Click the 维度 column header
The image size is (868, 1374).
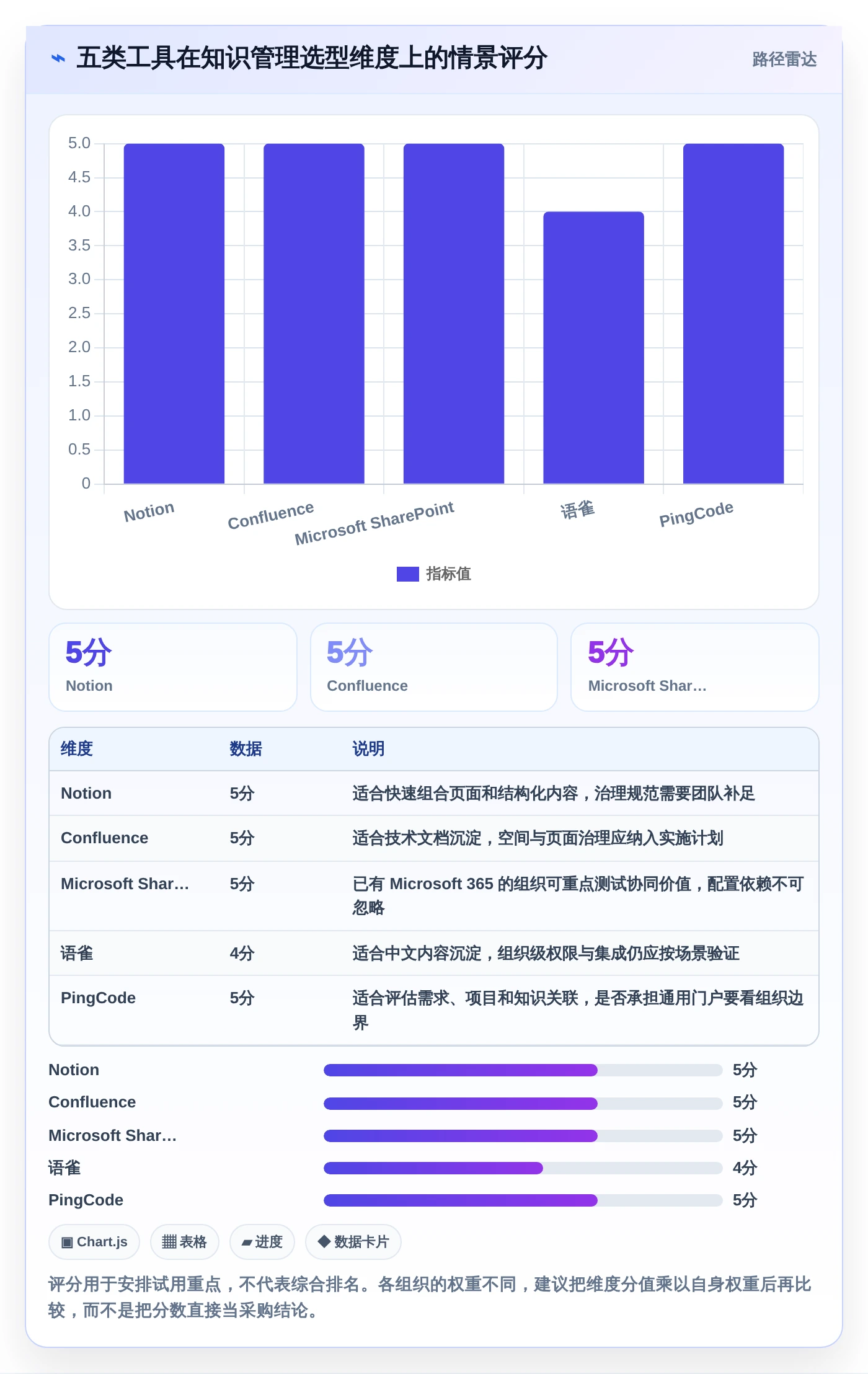(77, 749)
